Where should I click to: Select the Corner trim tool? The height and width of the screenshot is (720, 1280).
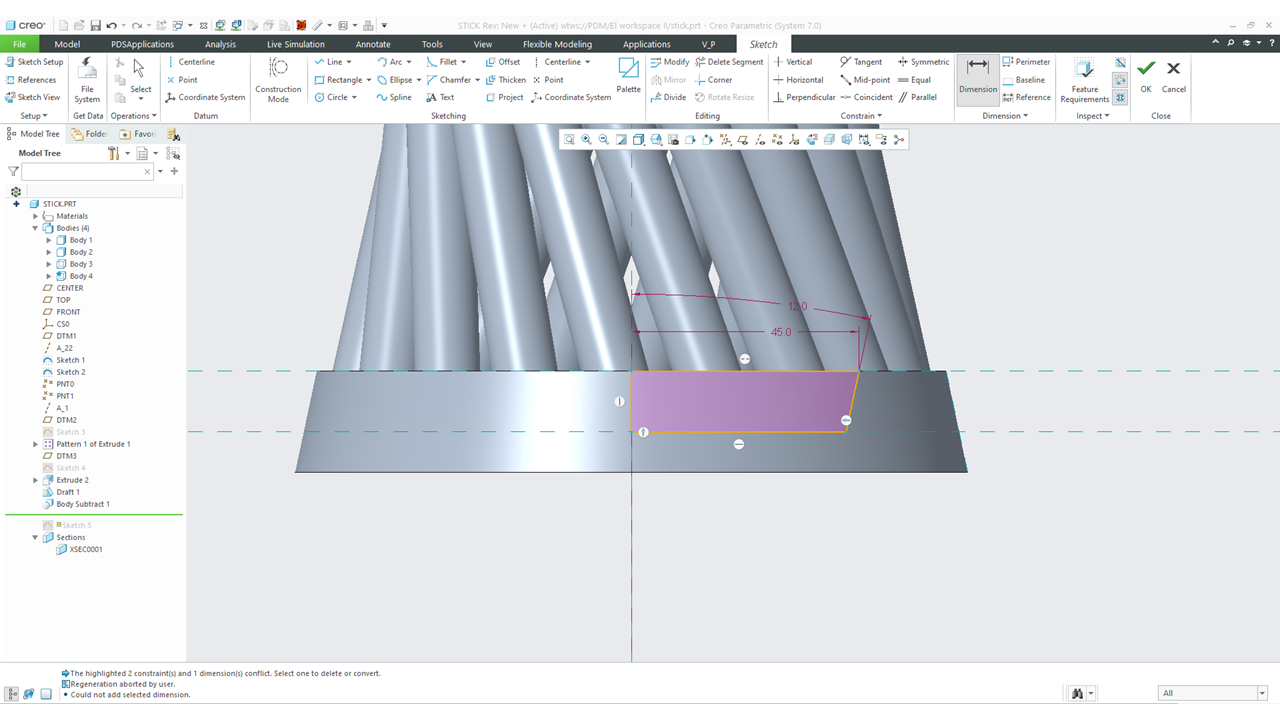(712, 80)
